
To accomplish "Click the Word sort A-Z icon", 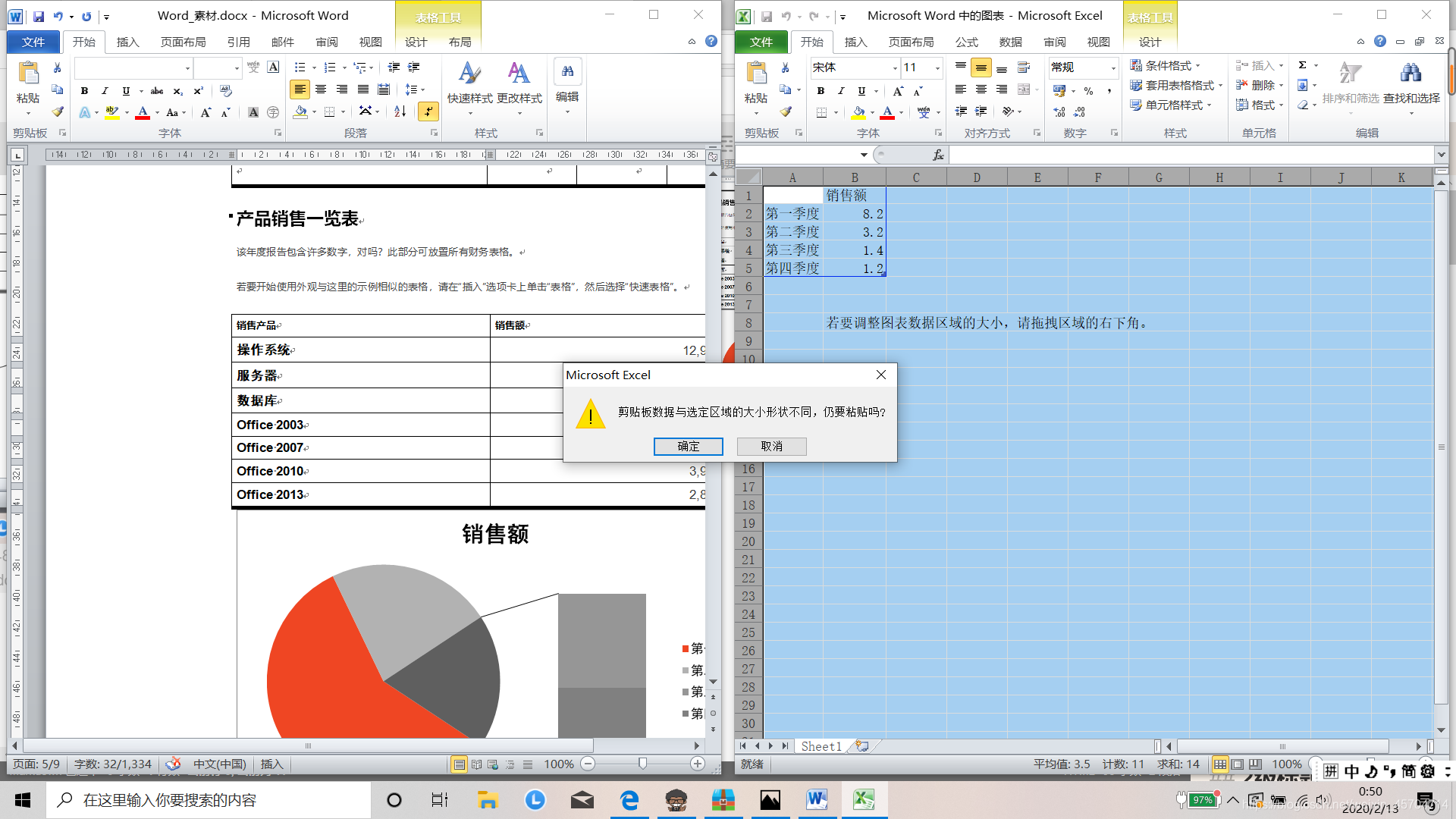I will [x=400, y=112].
